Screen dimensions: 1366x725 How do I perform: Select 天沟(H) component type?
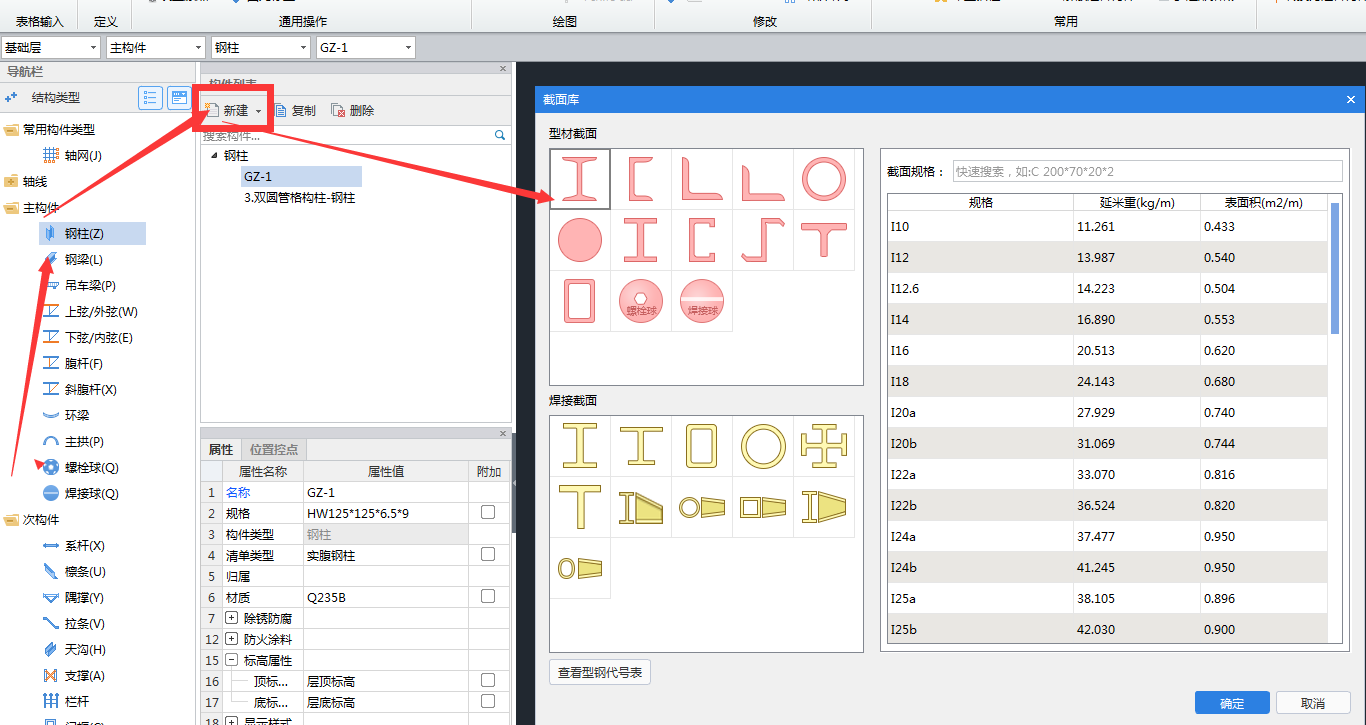coord(85,650)
